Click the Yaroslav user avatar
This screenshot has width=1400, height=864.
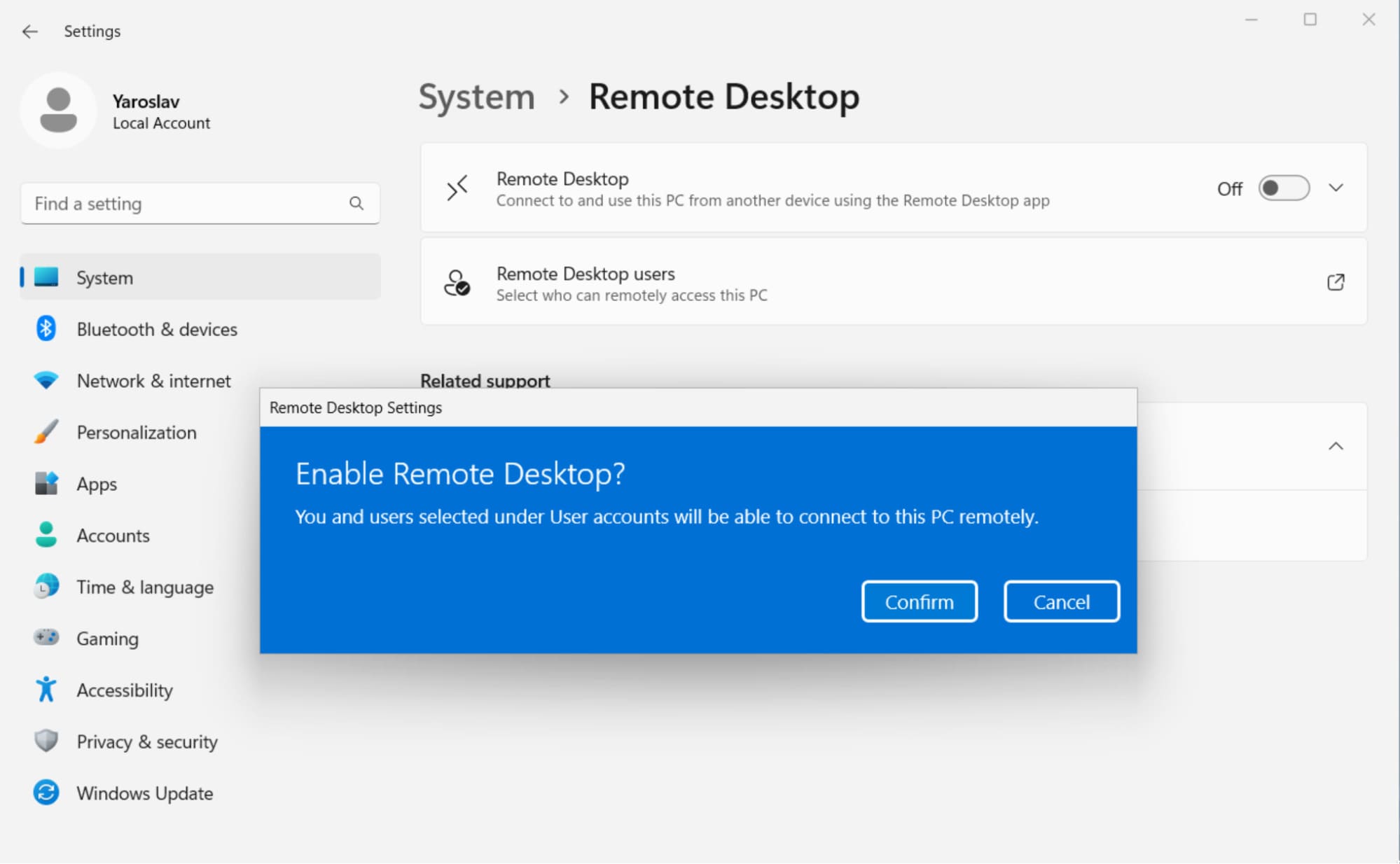point(58,111)
